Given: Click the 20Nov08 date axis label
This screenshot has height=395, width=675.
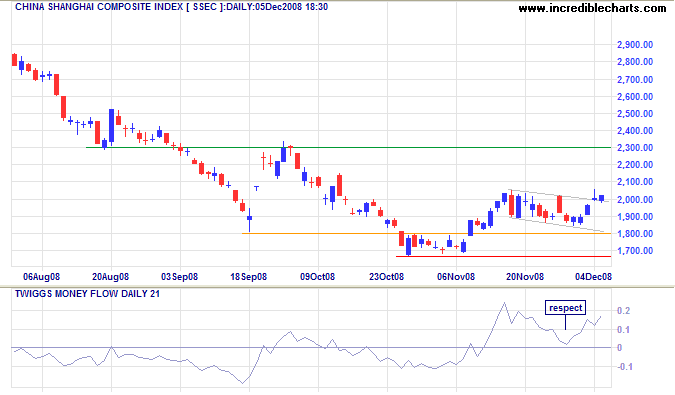Looking at the screenshot, I should [x=525, y=277].
